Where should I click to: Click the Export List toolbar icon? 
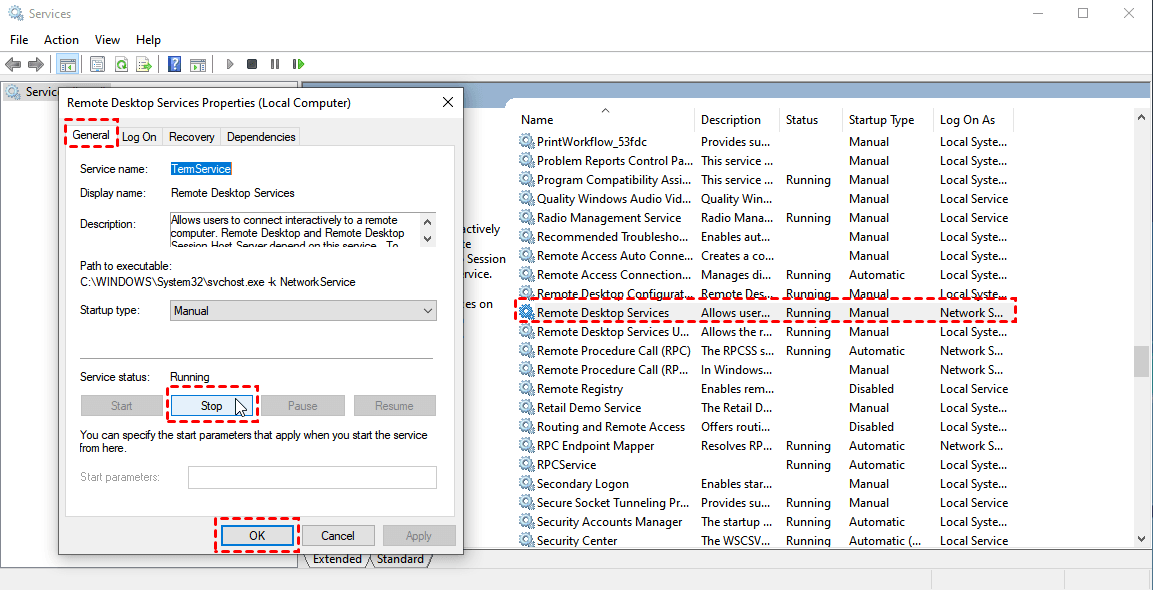[x=144, y=64]
